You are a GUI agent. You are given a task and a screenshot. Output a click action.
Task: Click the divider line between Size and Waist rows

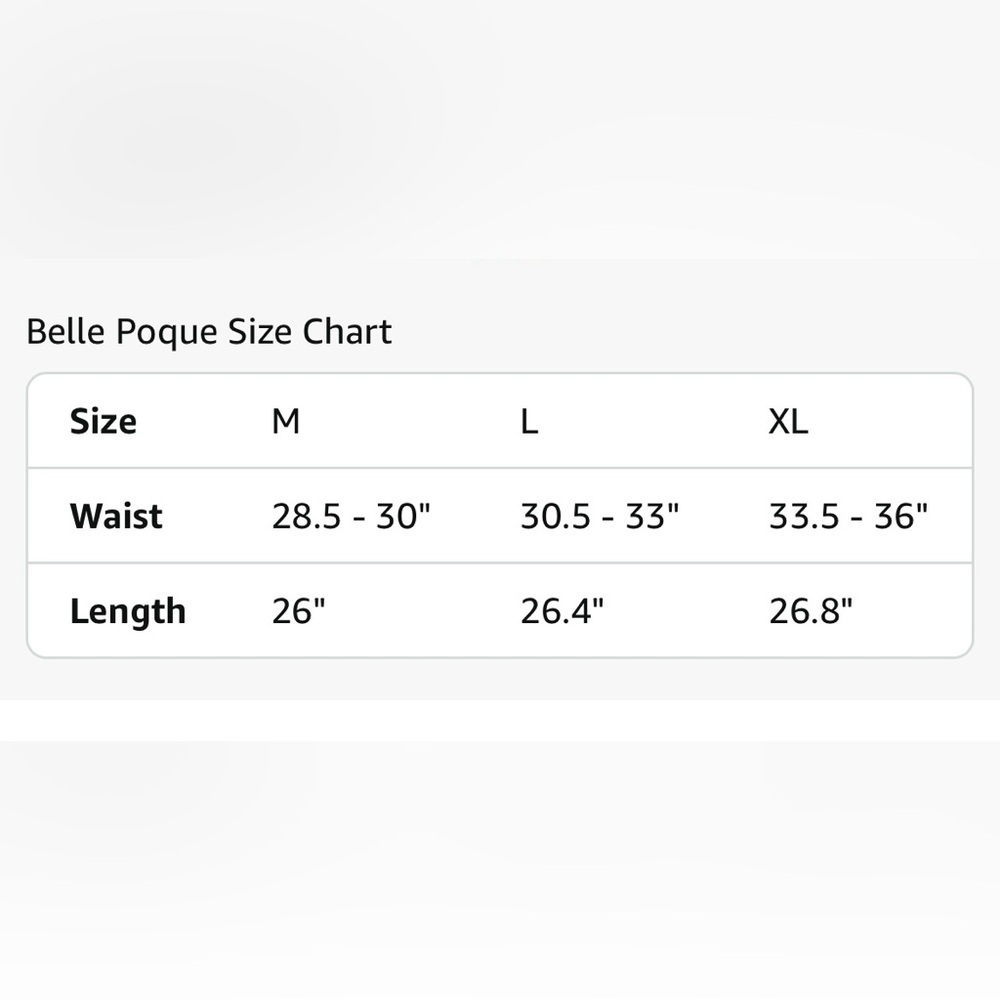(x=500, y=468)
